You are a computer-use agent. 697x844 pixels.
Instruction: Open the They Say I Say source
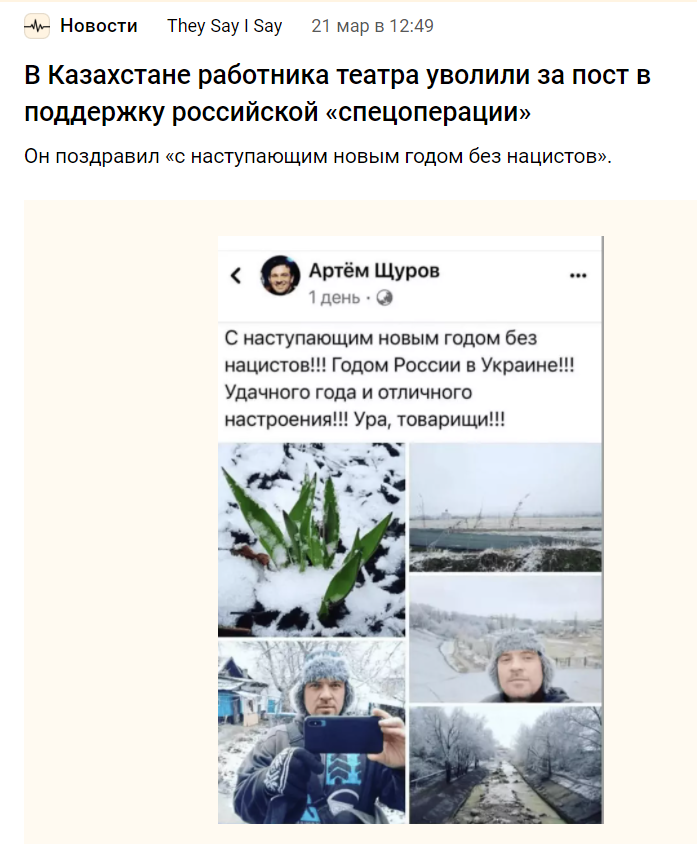click(x=224, y=27)
